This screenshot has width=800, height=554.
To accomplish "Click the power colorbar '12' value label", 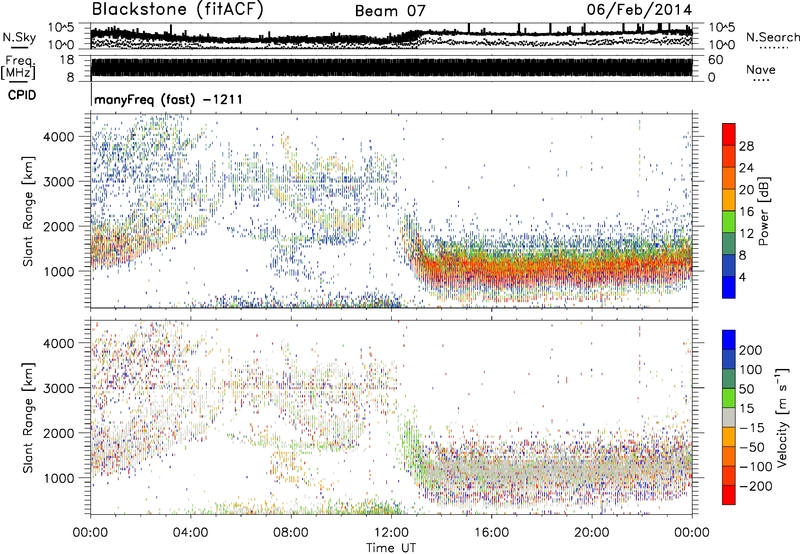I will click(x=746, y=233).
